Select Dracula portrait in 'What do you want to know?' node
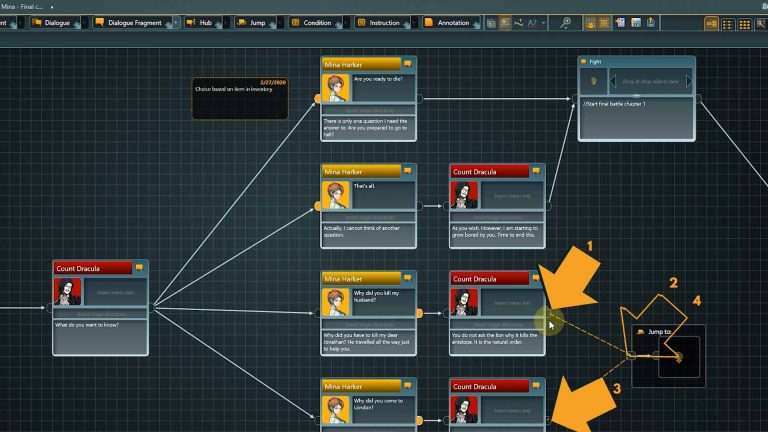The width and height of the screenshot is (768, 432). point(68,292)
